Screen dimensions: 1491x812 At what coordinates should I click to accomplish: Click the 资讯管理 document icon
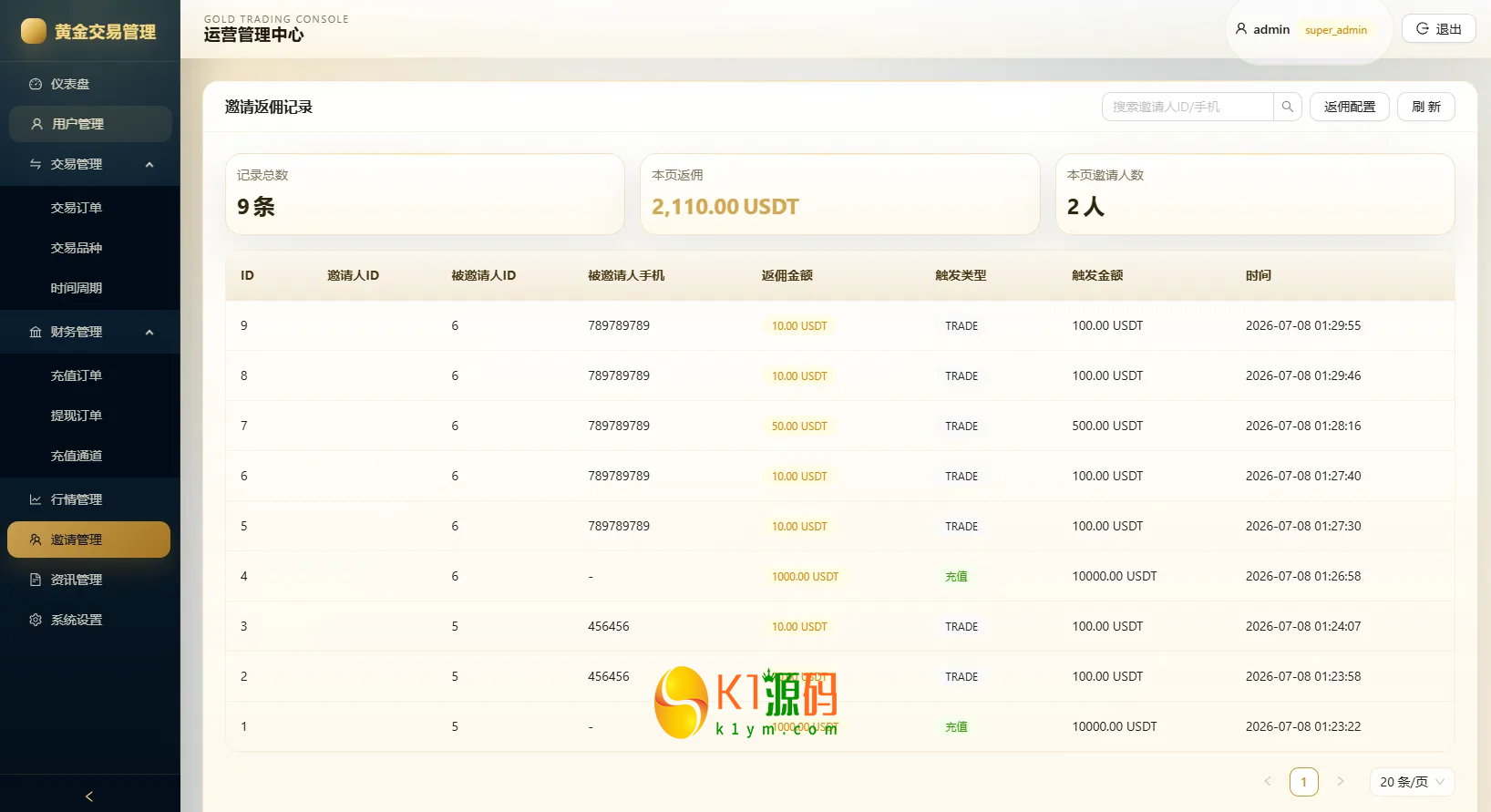[36, 580]
